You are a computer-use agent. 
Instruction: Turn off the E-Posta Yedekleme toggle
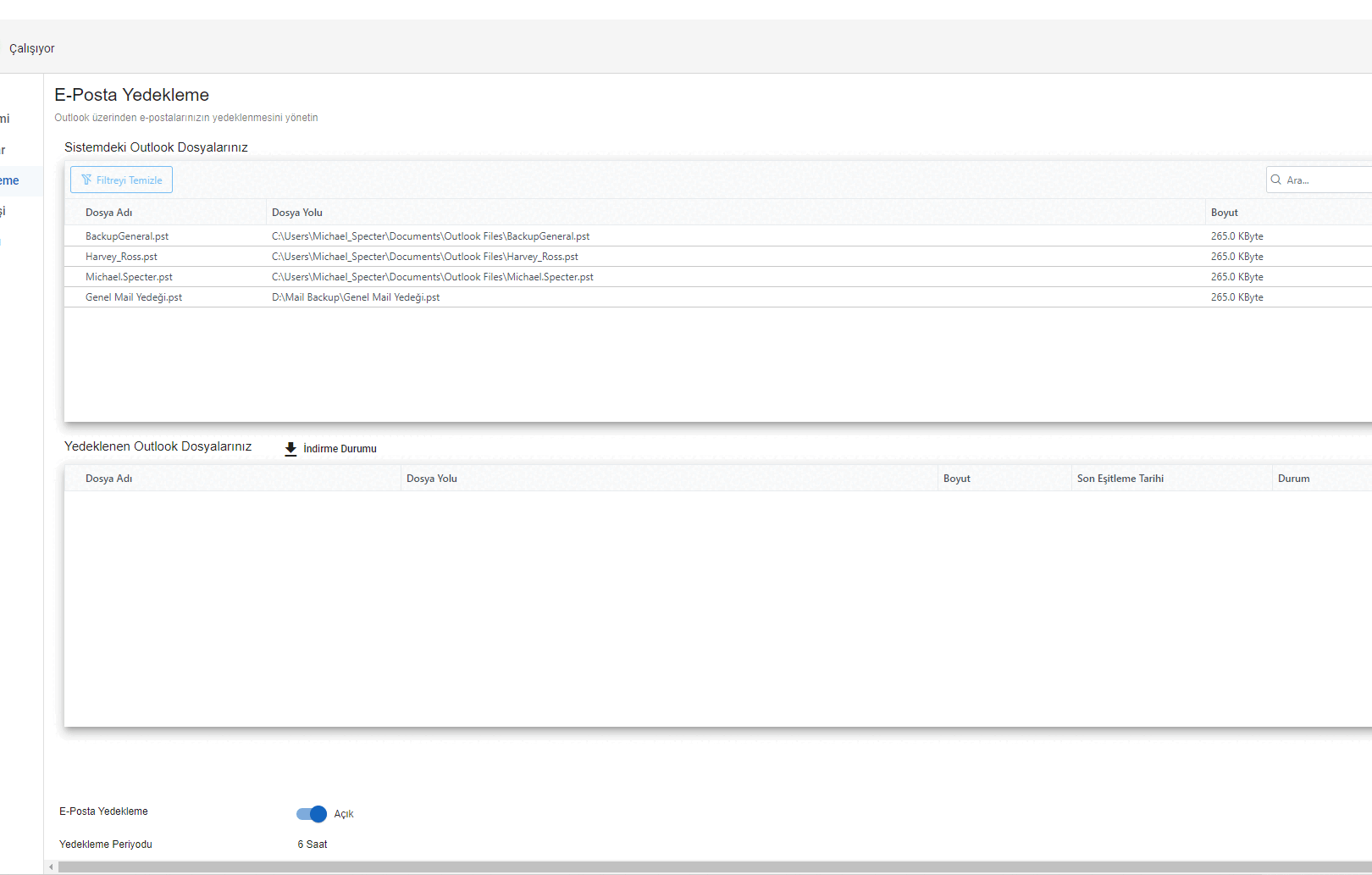pos(312,814)
